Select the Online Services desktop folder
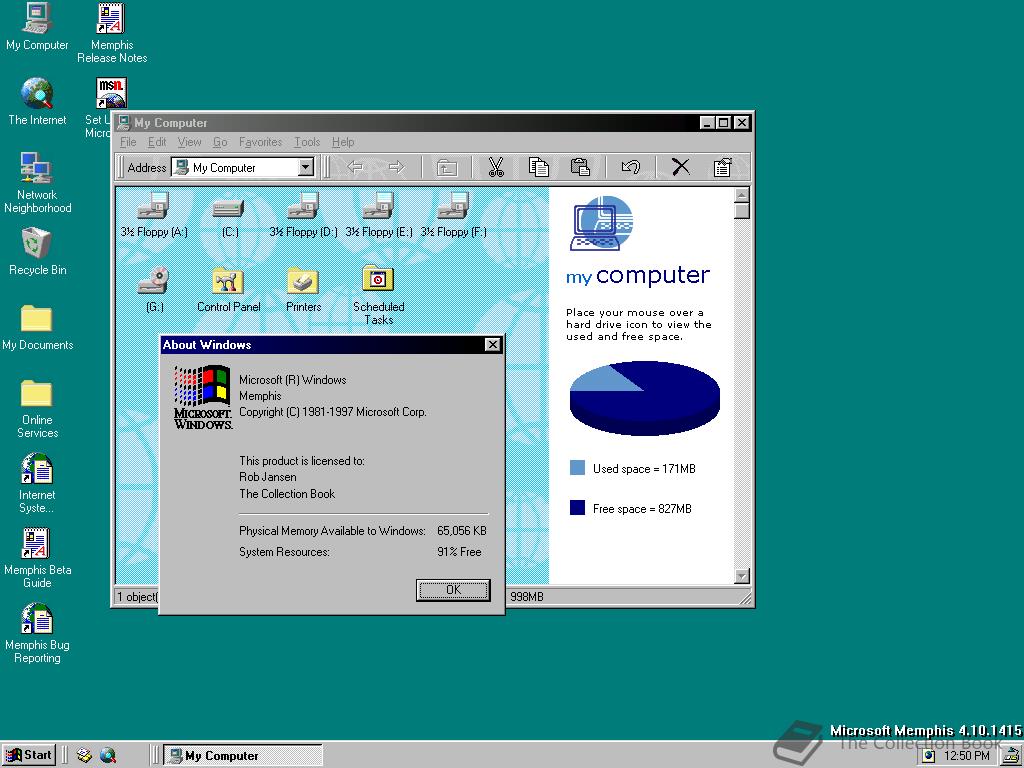 point(37,408)
